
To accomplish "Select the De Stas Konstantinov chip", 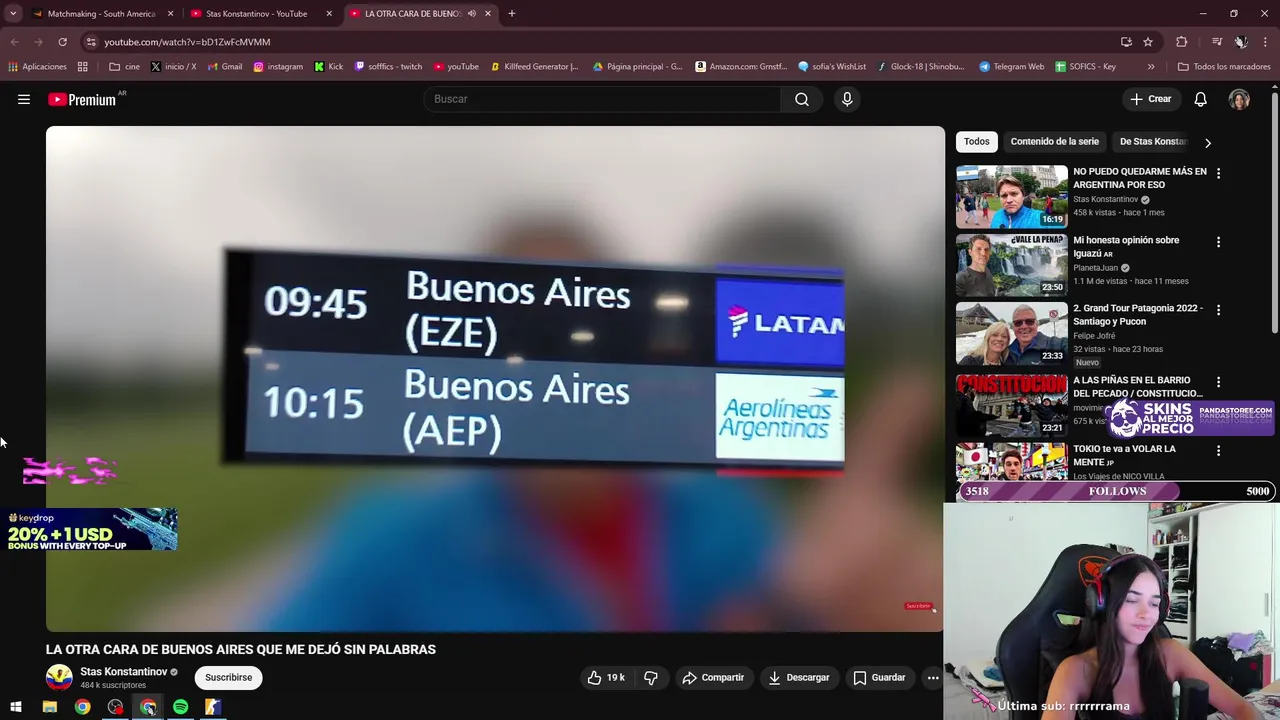I will 1153,142.
